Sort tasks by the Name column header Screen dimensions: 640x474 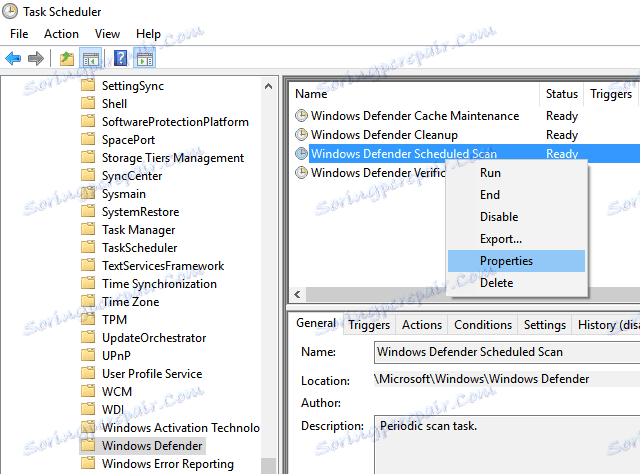[414, 94]
